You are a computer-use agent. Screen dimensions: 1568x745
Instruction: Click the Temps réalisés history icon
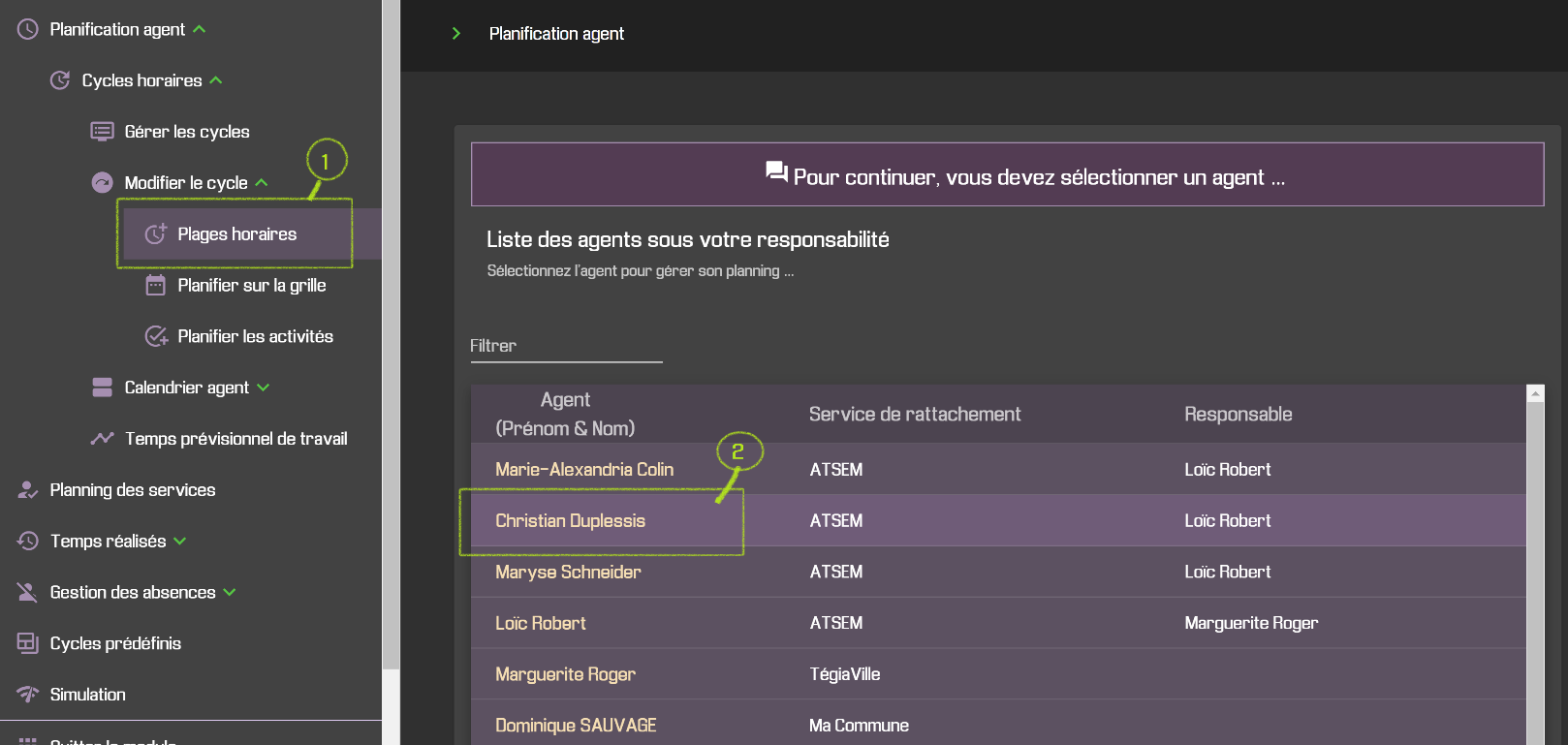click(28, 541)
